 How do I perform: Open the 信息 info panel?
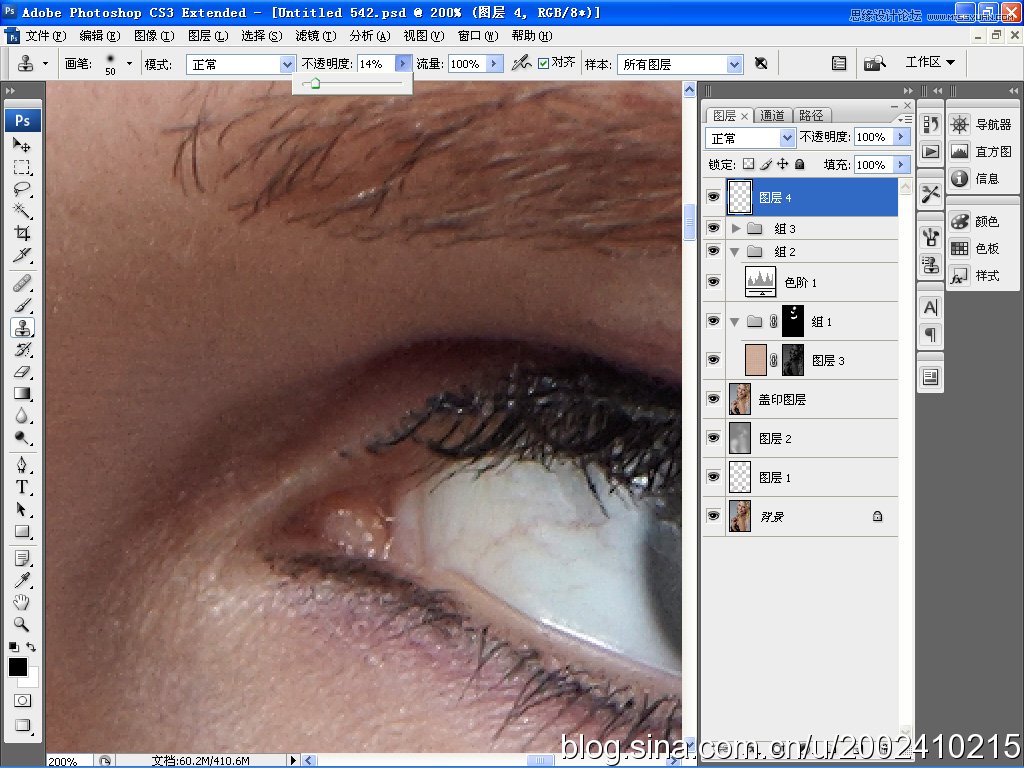pos(974,178)
